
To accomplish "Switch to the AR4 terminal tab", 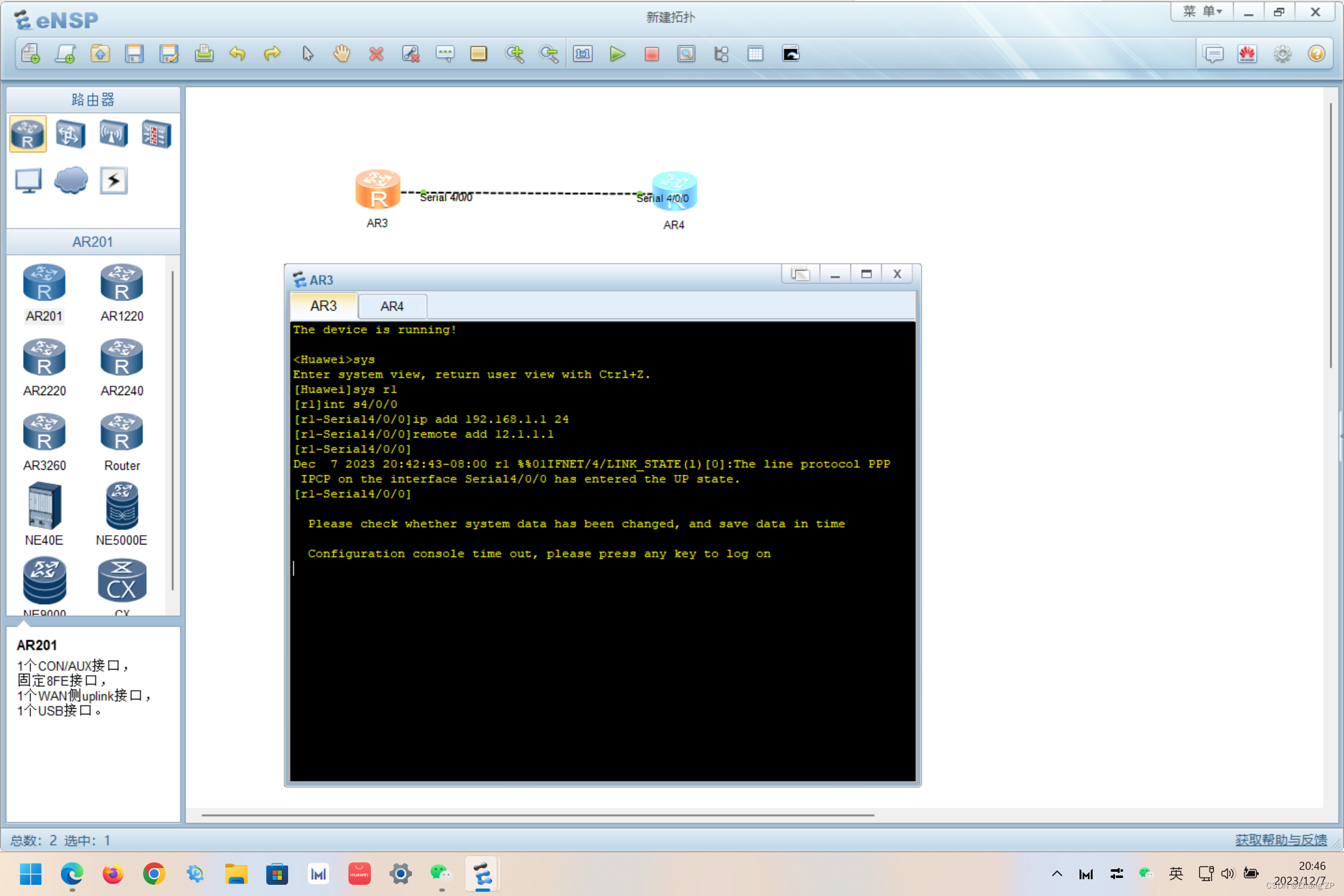I will point(392,306).
